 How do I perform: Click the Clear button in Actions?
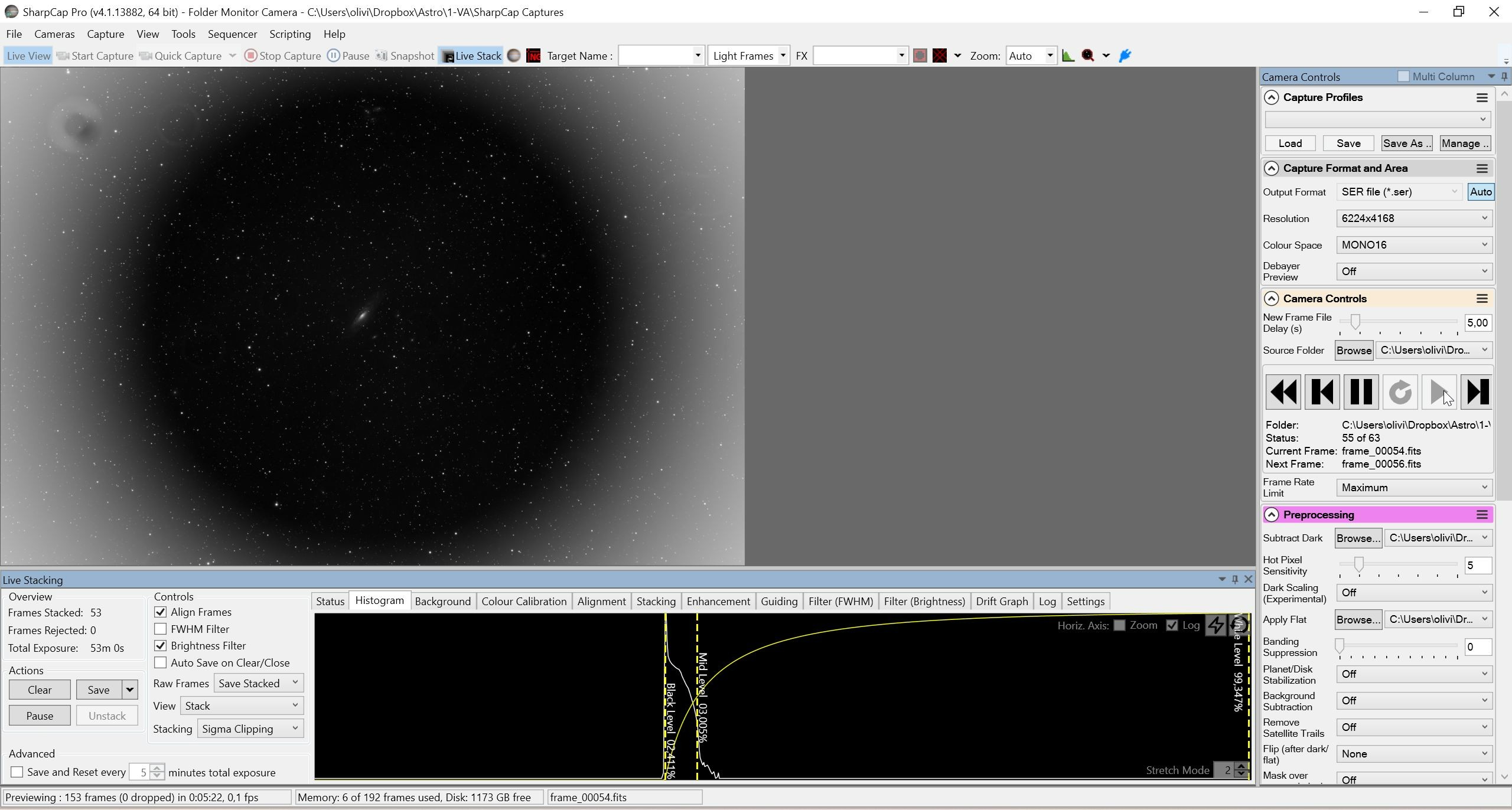[40, 690]
